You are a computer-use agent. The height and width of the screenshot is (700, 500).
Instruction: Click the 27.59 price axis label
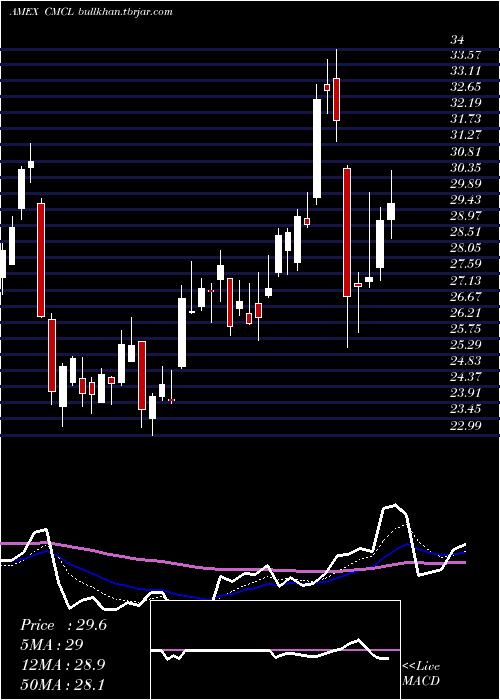[x=465, y=264]
